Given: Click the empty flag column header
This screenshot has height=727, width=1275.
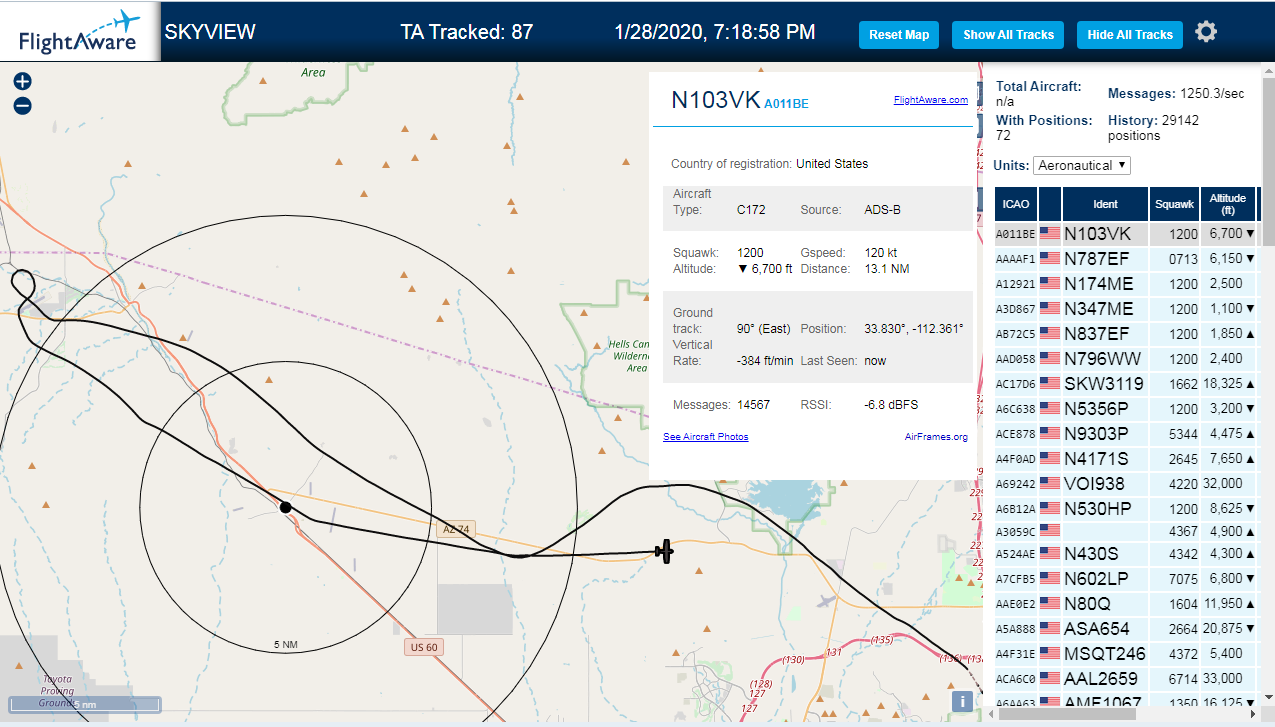Looking at the screenshot, I should (1050, 204).
